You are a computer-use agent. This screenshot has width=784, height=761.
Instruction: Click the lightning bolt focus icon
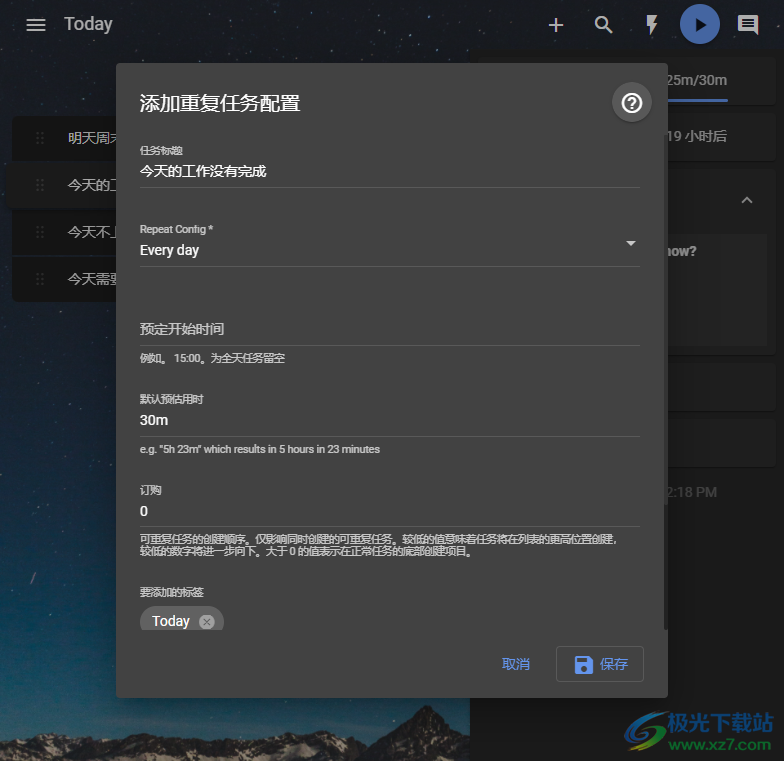652,25
